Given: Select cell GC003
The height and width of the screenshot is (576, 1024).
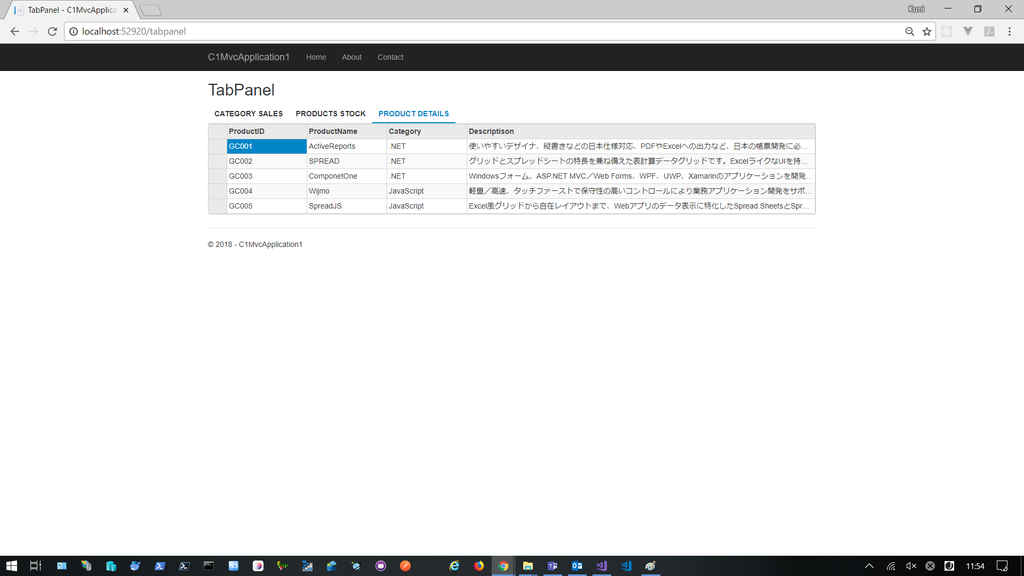Looking at the screenshot, I should point(266,176).
